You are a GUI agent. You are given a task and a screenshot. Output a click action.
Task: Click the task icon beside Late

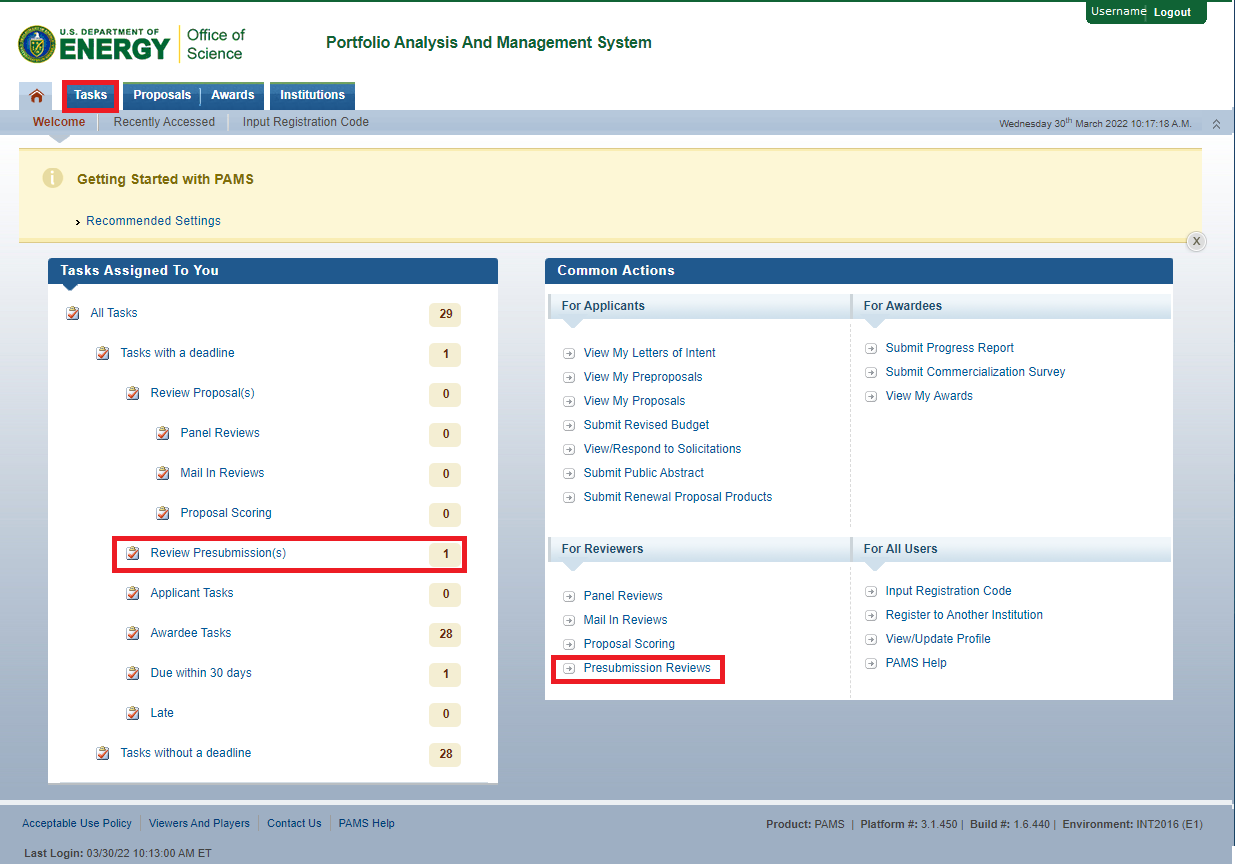[x=133, y=713]
